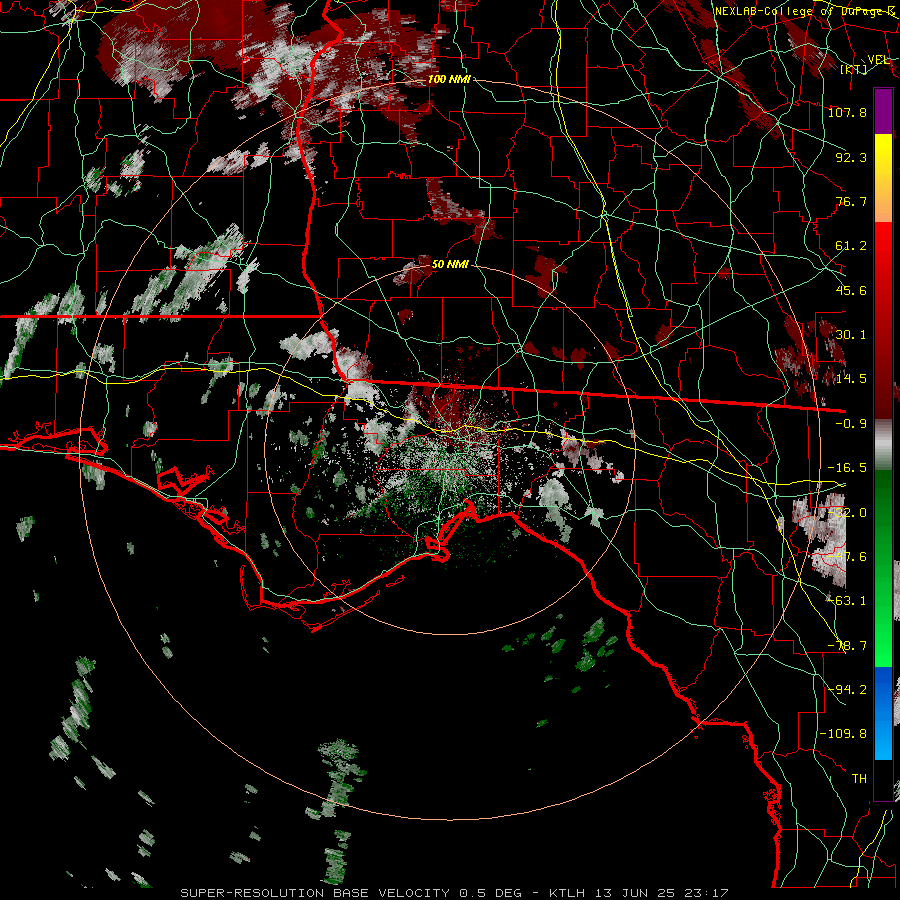Click the 92.3 velocity scale value
The image size is (900, 900).
tap(851, 157)
